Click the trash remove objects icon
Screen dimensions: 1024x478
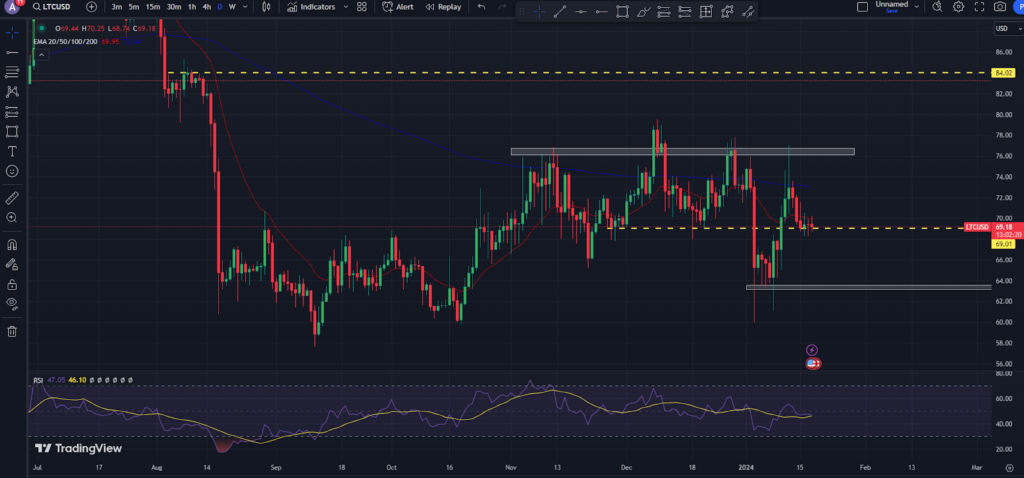pos(12,332)
